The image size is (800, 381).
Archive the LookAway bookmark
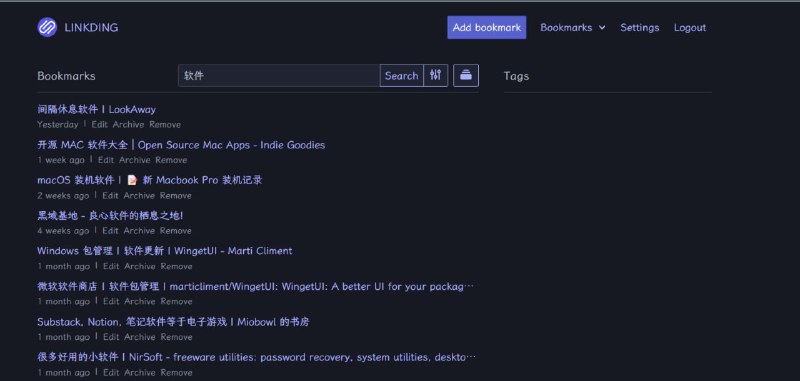(x=129, y=124)
